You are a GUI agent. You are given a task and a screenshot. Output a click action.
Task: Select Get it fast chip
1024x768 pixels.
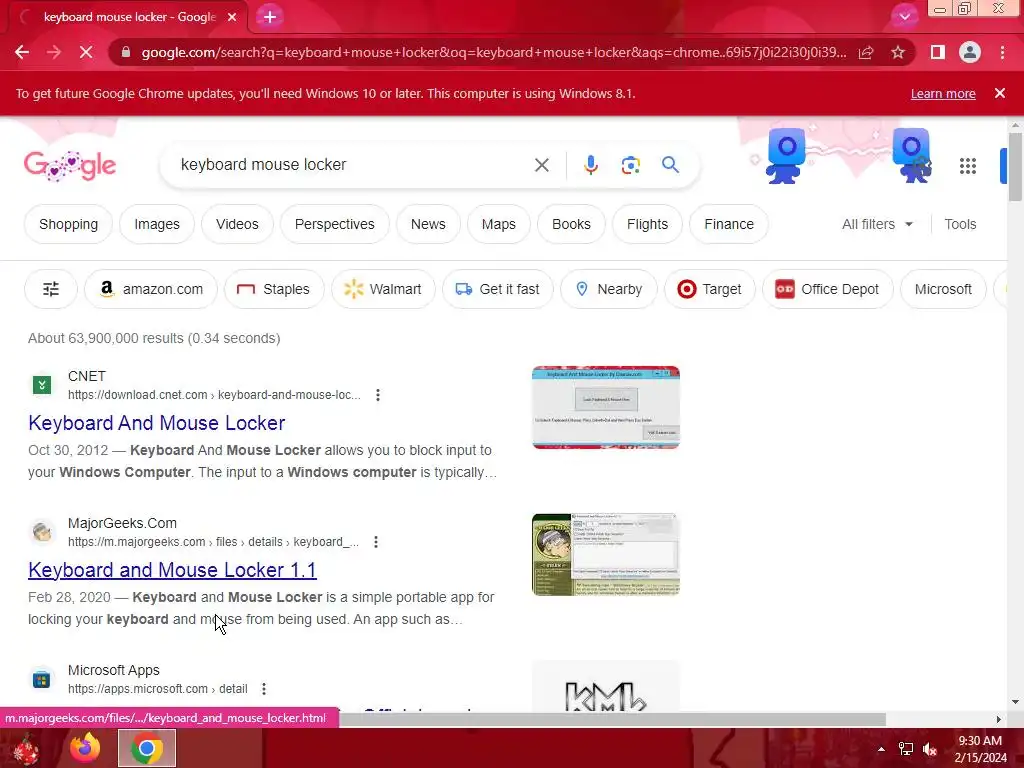[498, 289]
